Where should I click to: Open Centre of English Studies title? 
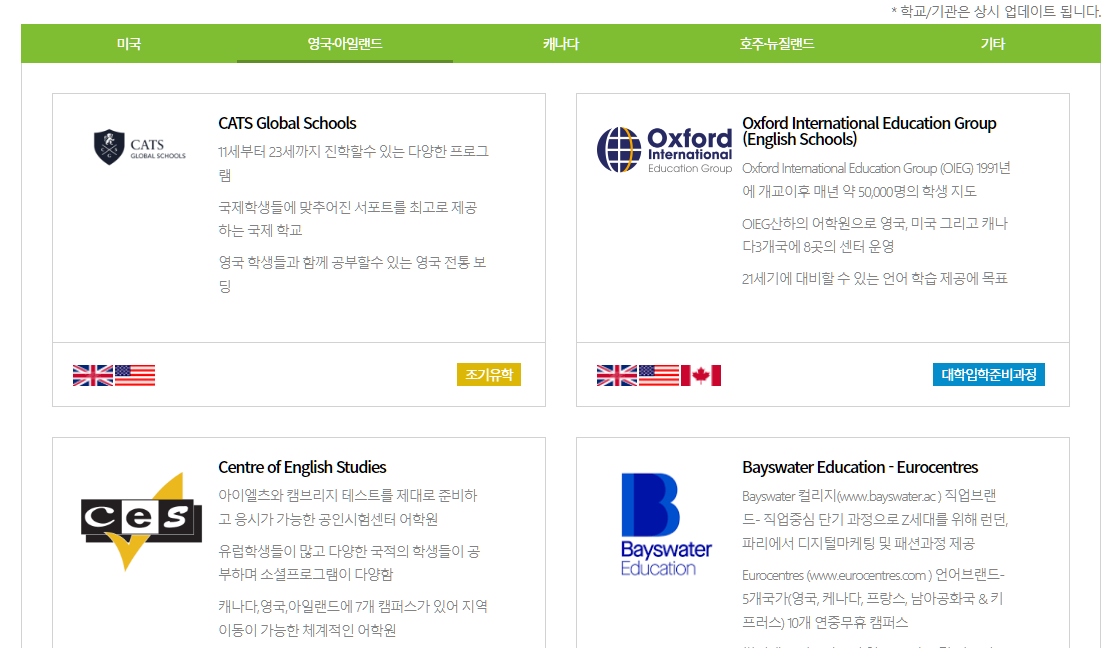(302, 467)
